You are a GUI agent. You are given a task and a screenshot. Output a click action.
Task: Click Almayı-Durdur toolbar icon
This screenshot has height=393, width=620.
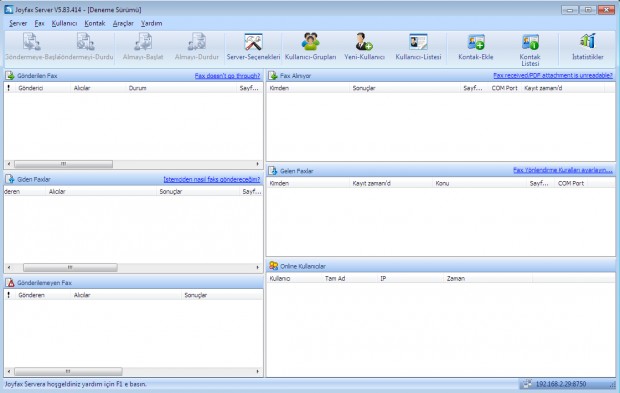pyautogui.click(x=197, y=42)
